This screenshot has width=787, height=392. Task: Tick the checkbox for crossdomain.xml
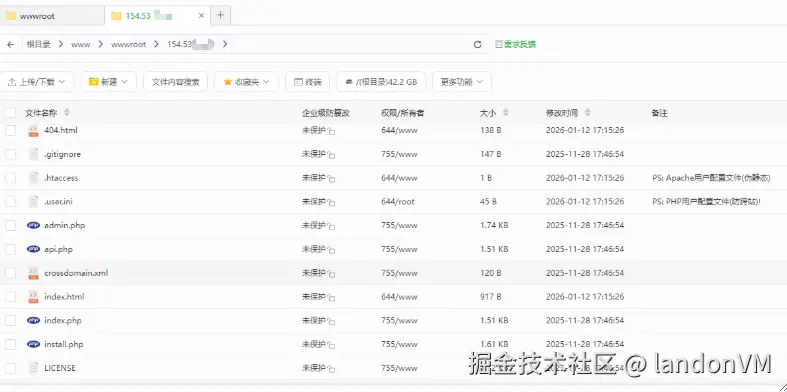11,273
